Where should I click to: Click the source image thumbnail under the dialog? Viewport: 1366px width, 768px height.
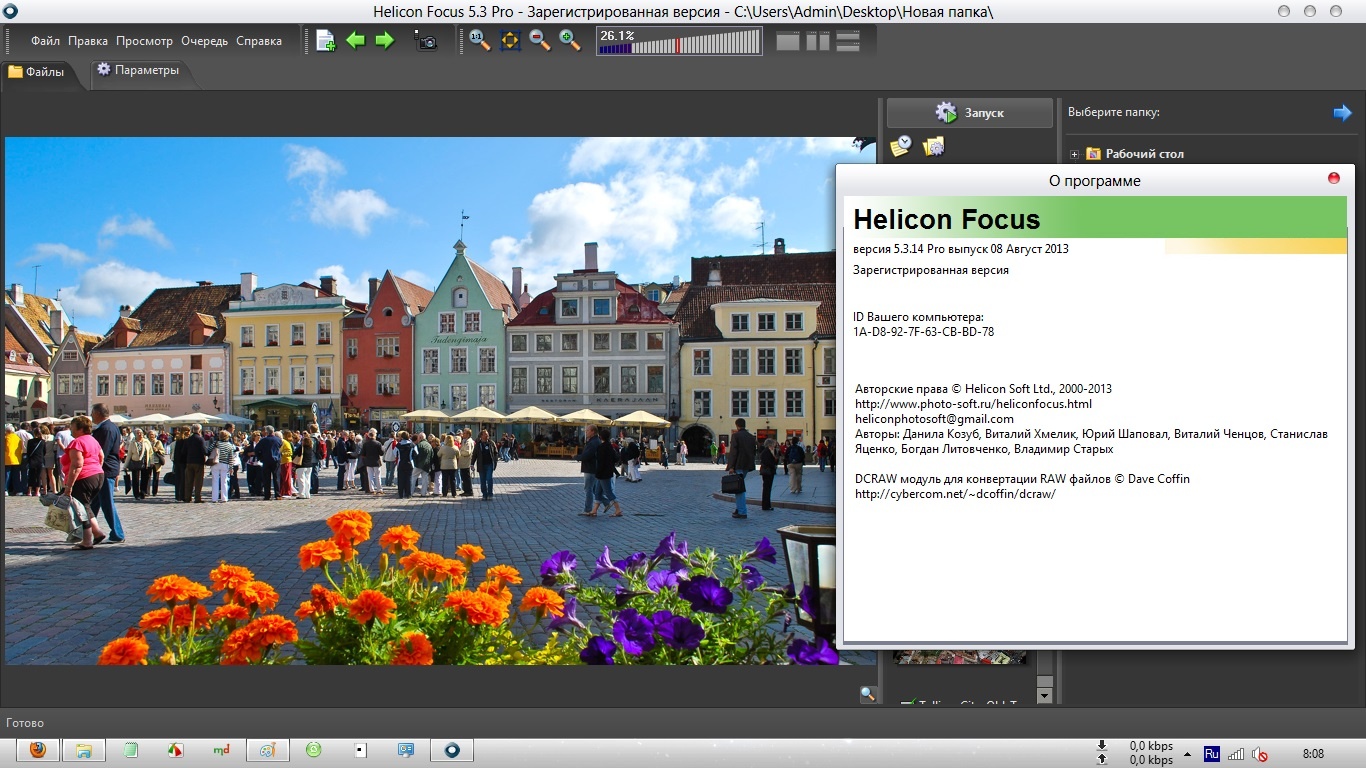960,657
